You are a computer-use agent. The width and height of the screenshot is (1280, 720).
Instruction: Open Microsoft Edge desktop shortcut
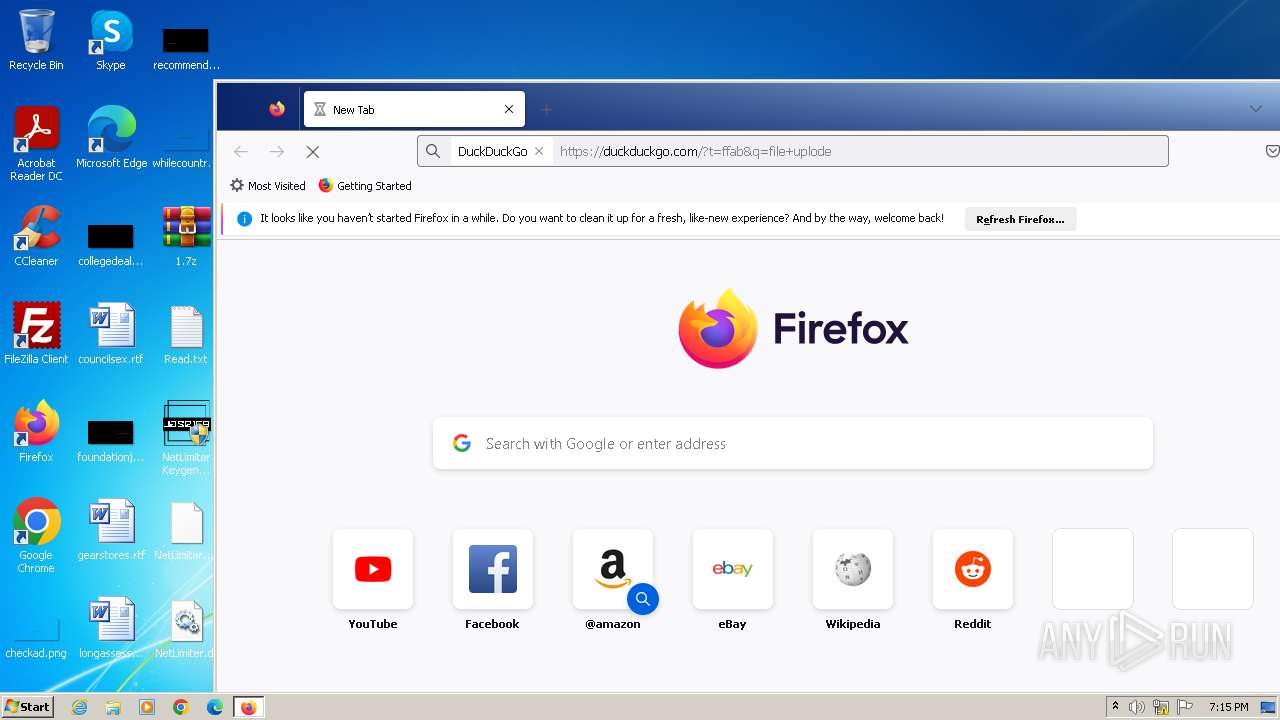pyautogui.click(x=111, y=138)
